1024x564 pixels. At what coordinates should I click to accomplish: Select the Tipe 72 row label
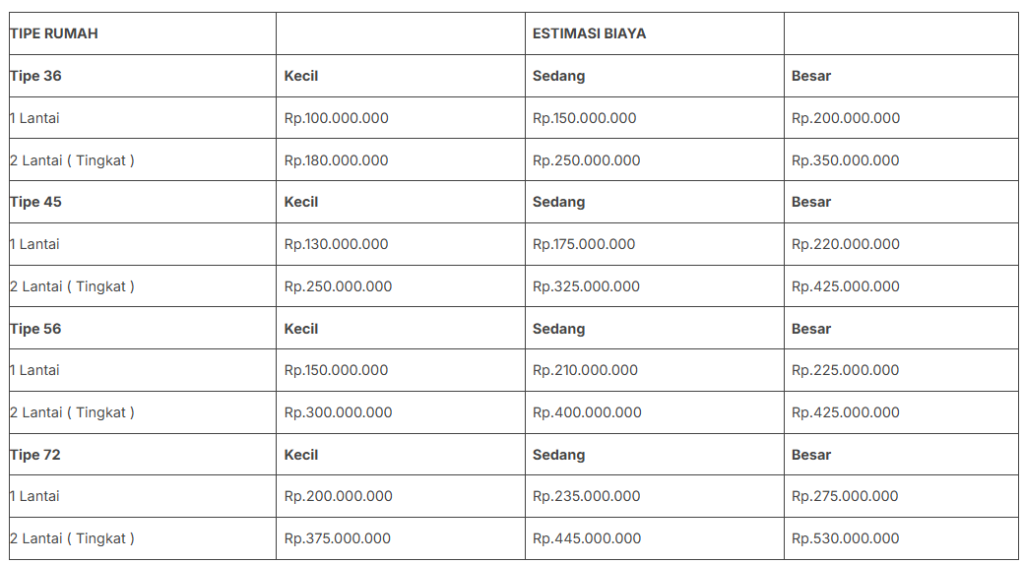point(36,454)
